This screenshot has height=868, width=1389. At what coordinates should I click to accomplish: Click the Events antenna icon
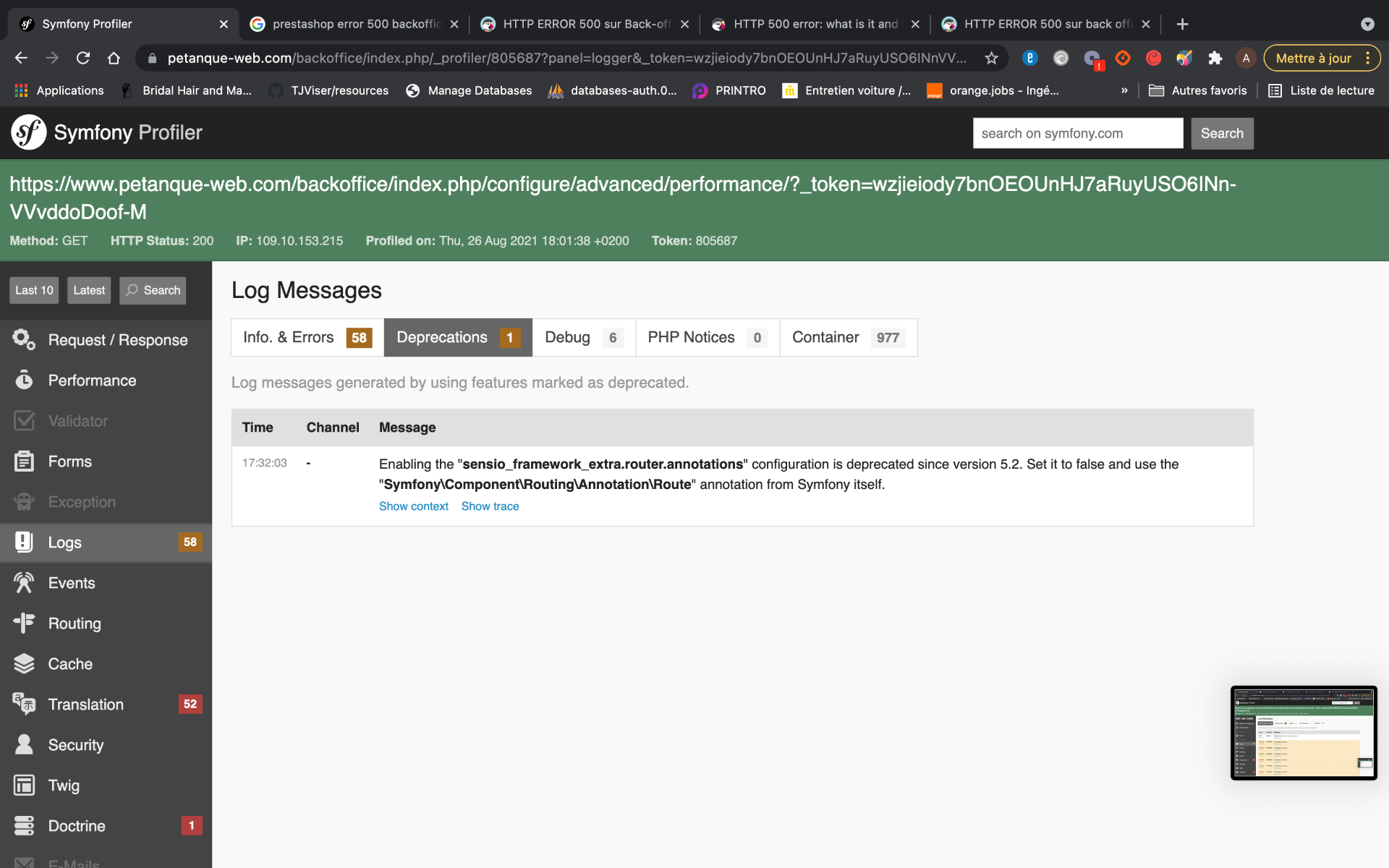pos(24,582)
